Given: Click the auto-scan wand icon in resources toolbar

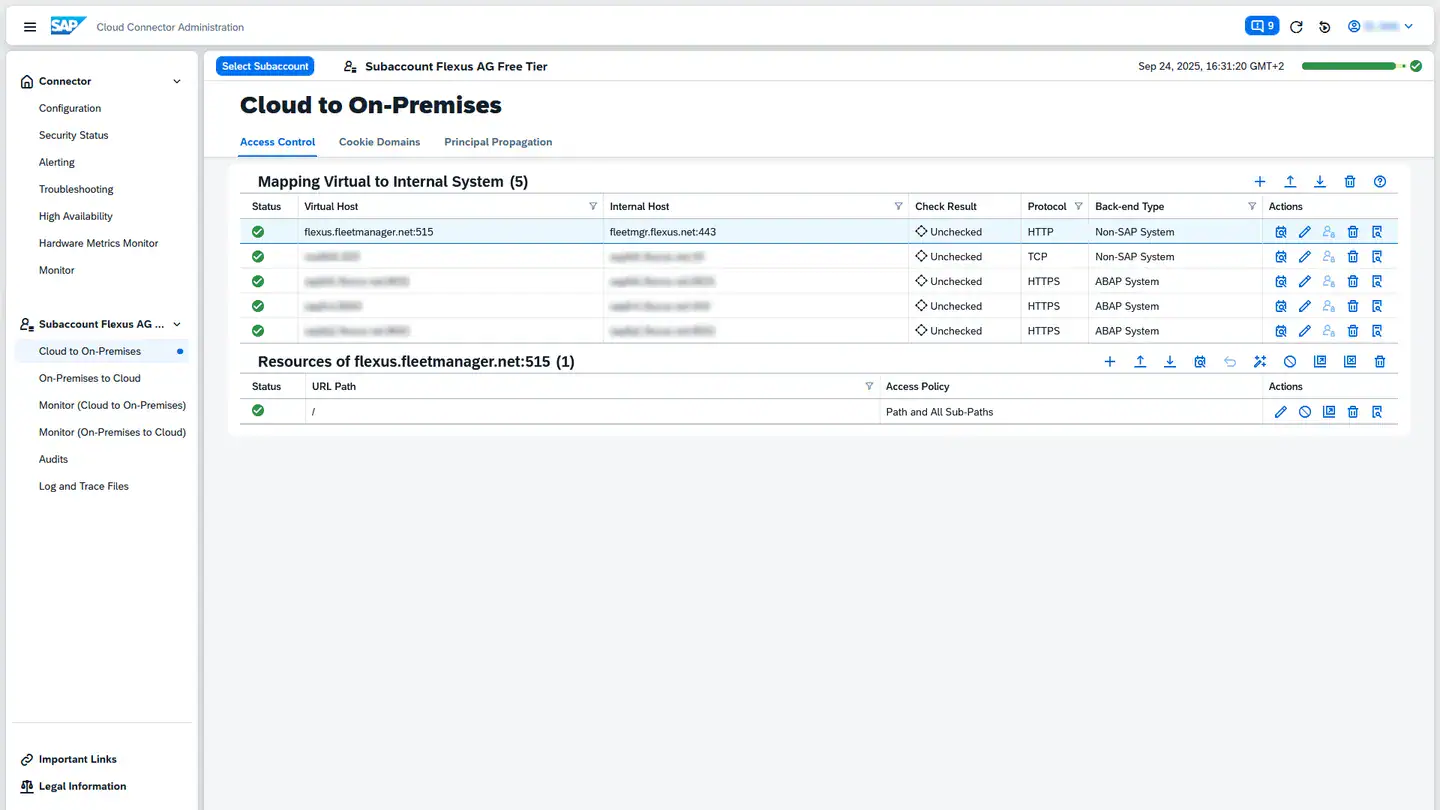Looking at the screenshot, I should [x=1260, y=362].
